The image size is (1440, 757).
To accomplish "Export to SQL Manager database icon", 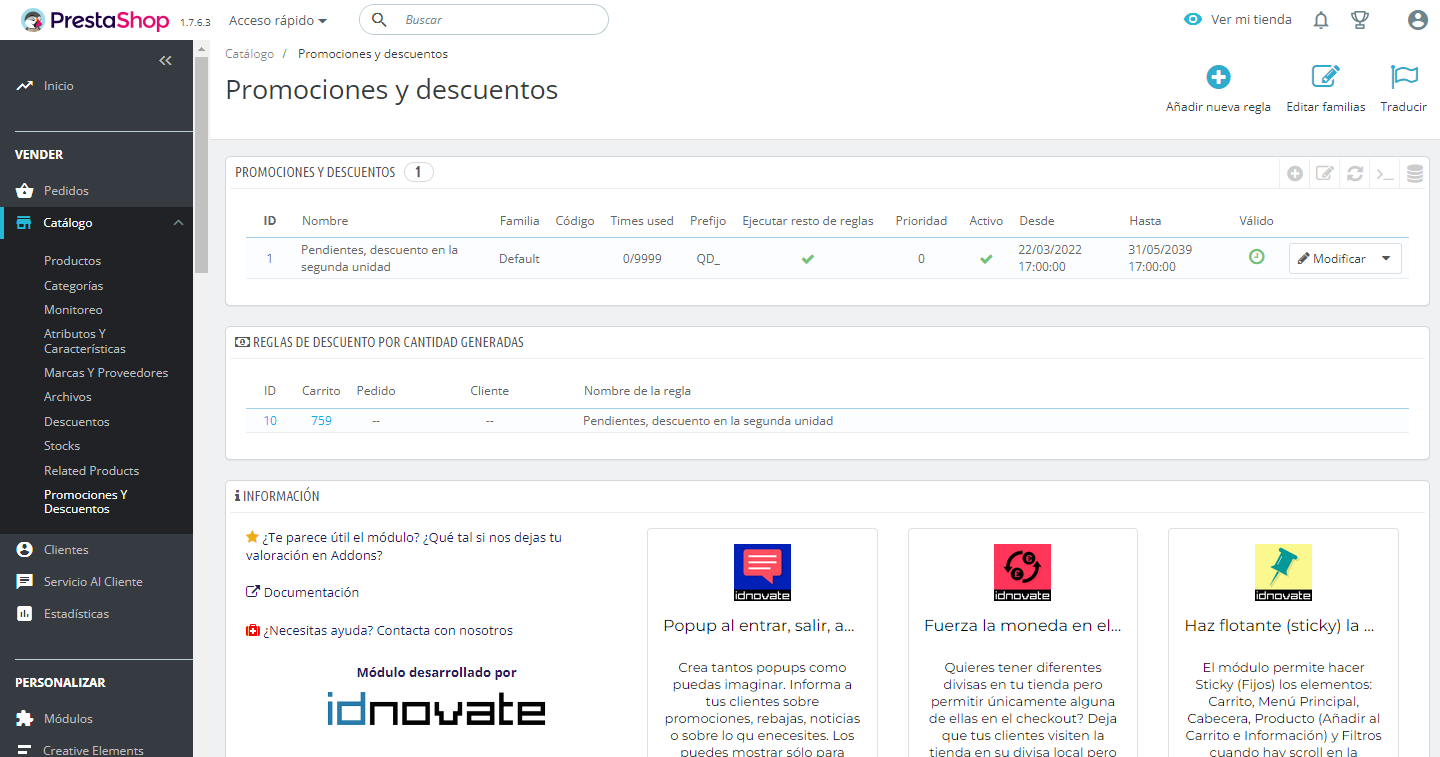I will click(1414, 173).
